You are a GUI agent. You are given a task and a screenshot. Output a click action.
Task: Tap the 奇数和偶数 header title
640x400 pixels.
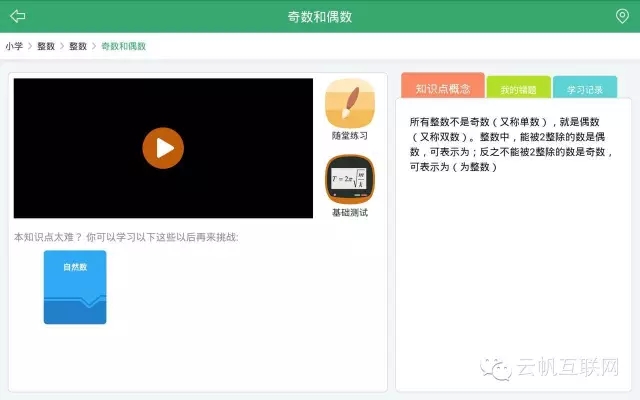[x=320, y=16]
